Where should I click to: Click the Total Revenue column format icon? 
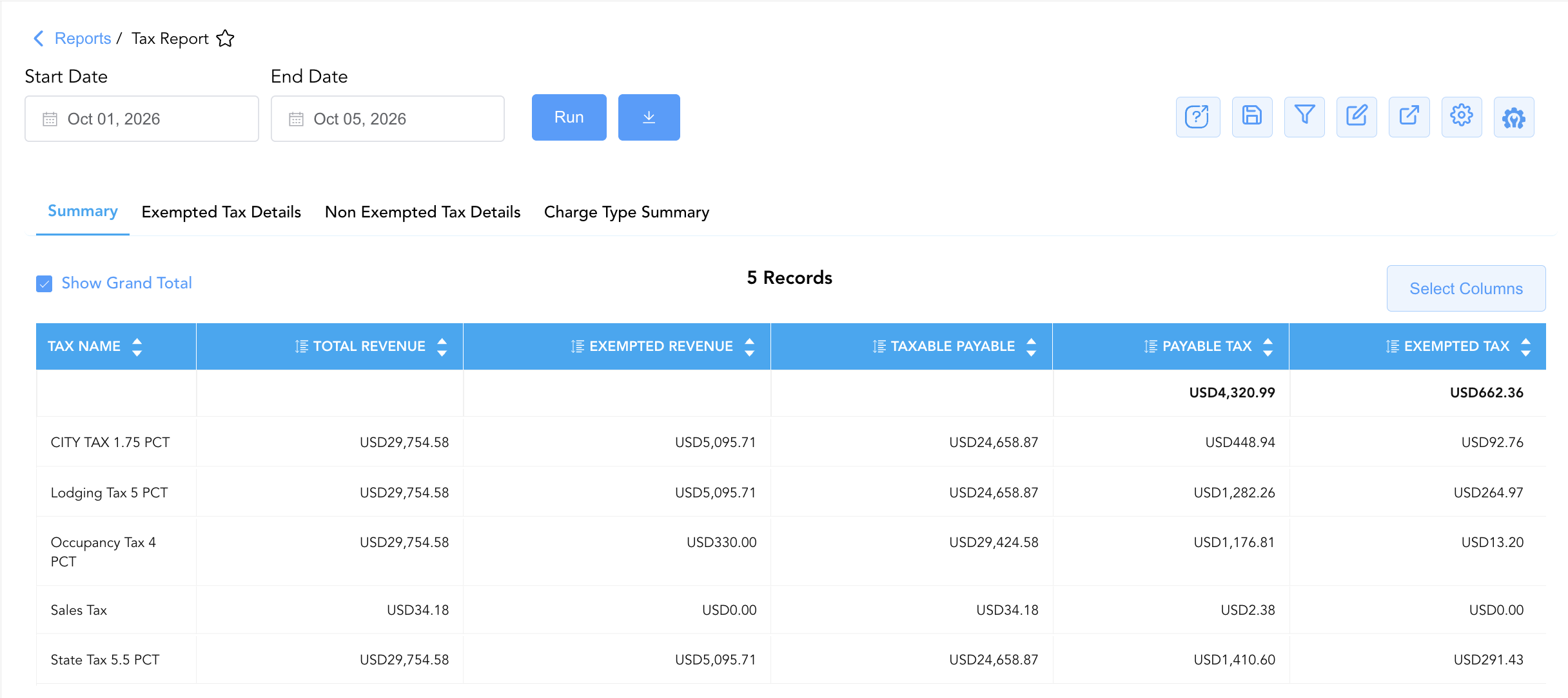pyautogui.click(x=301, y=346)
